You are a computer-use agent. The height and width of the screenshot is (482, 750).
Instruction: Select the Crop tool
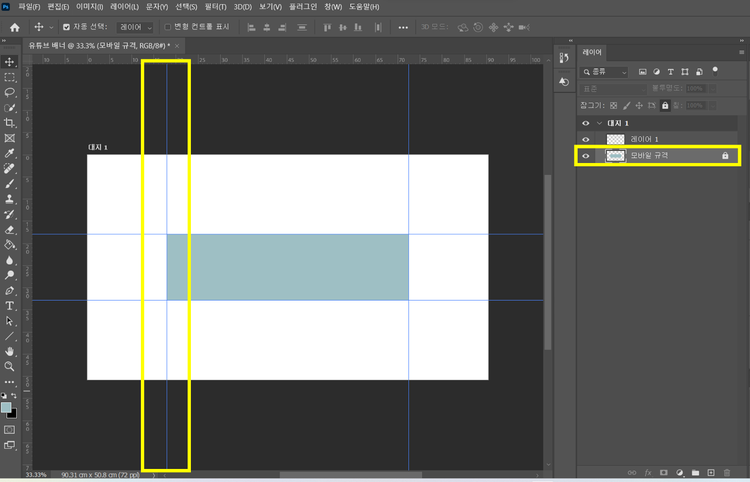(x=10, y=123)
